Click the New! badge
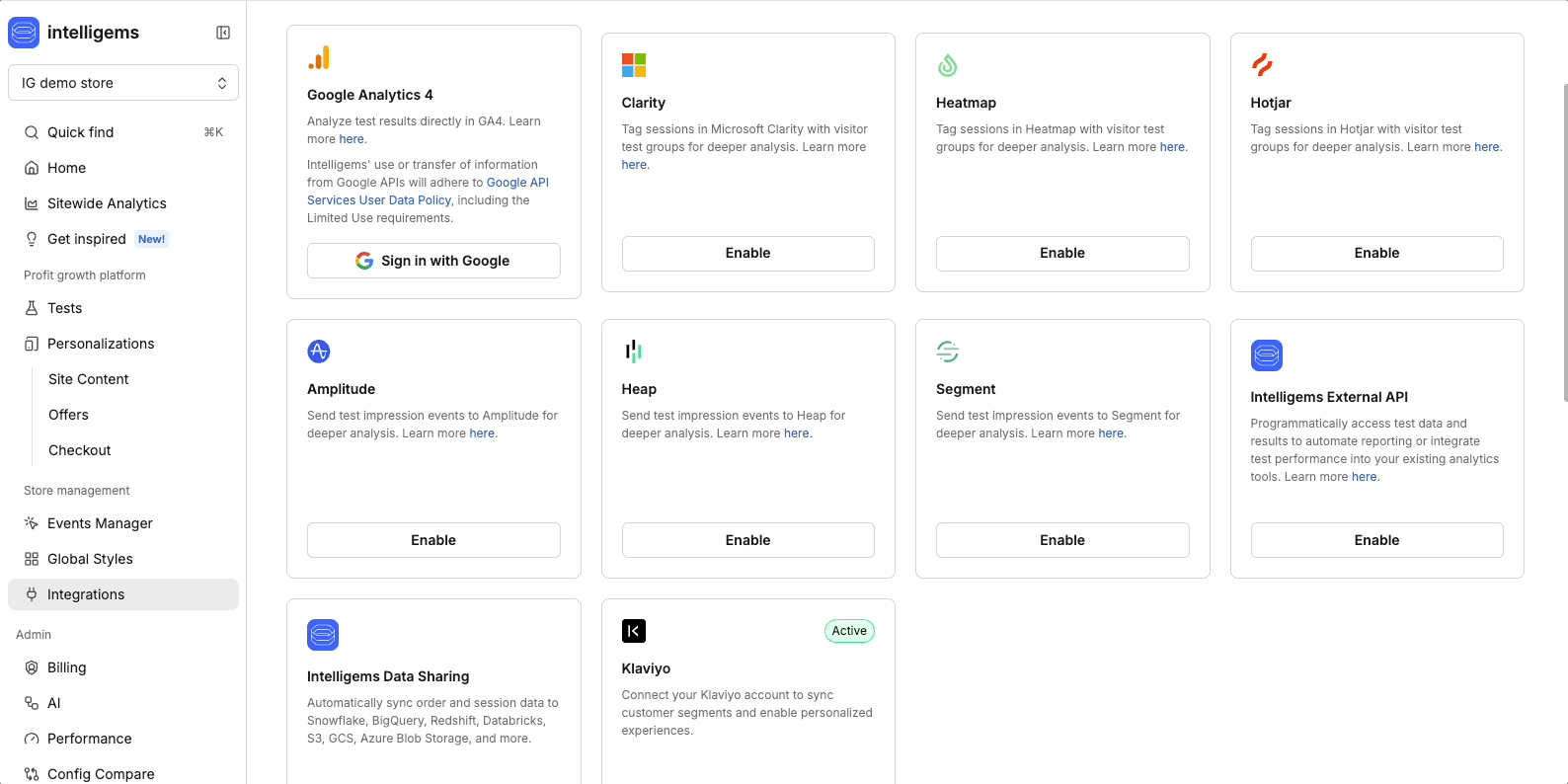 coord(152,239)
